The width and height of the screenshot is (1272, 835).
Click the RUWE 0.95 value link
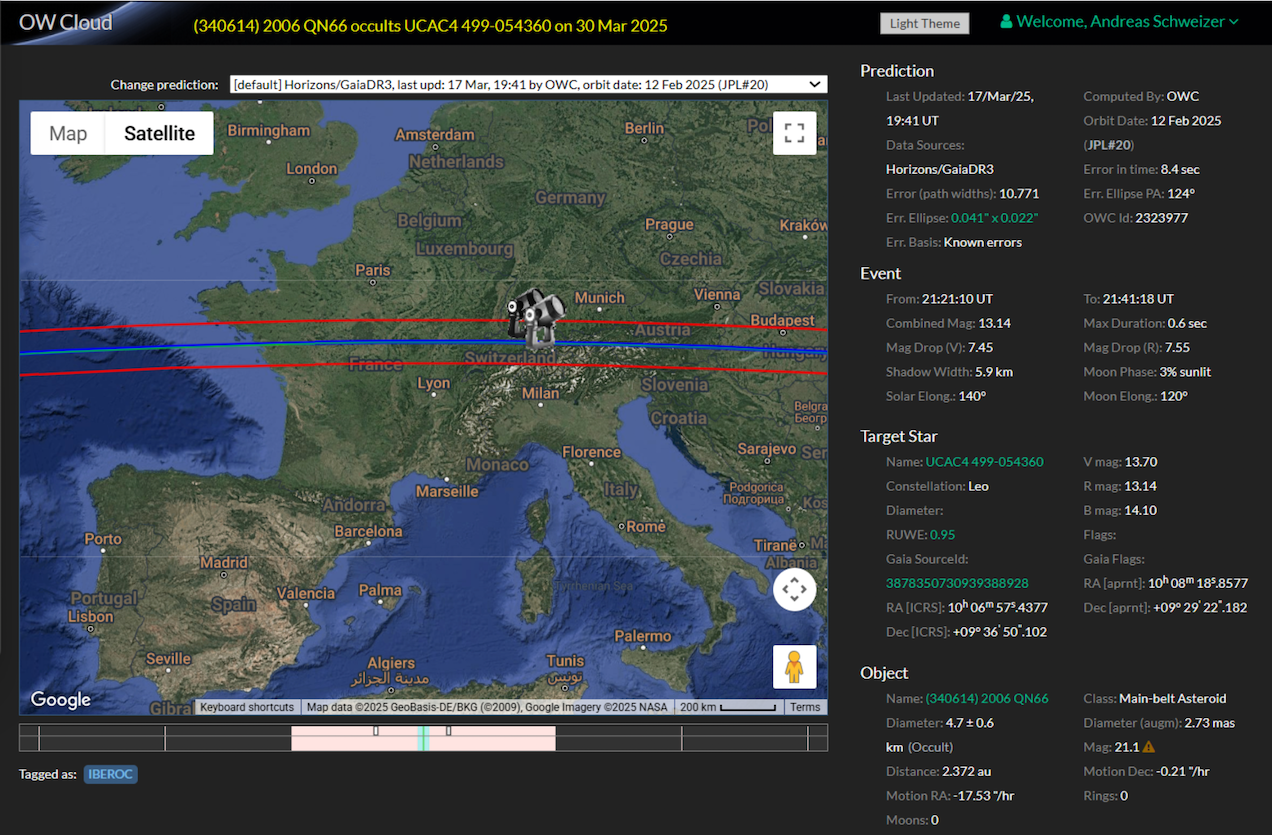[943, 535]
